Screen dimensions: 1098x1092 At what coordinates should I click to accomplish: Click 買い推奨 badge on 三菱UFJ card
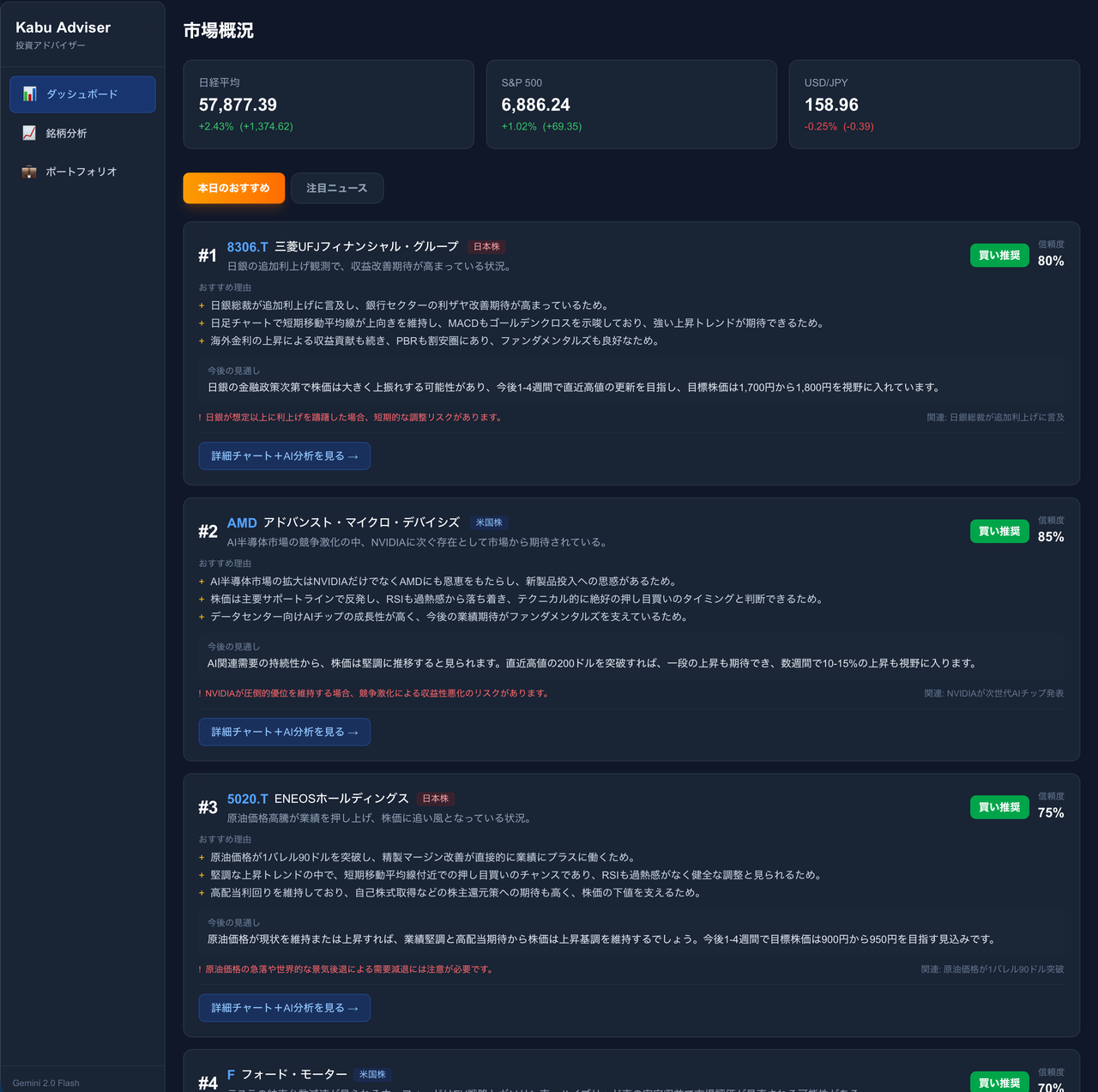999,256
